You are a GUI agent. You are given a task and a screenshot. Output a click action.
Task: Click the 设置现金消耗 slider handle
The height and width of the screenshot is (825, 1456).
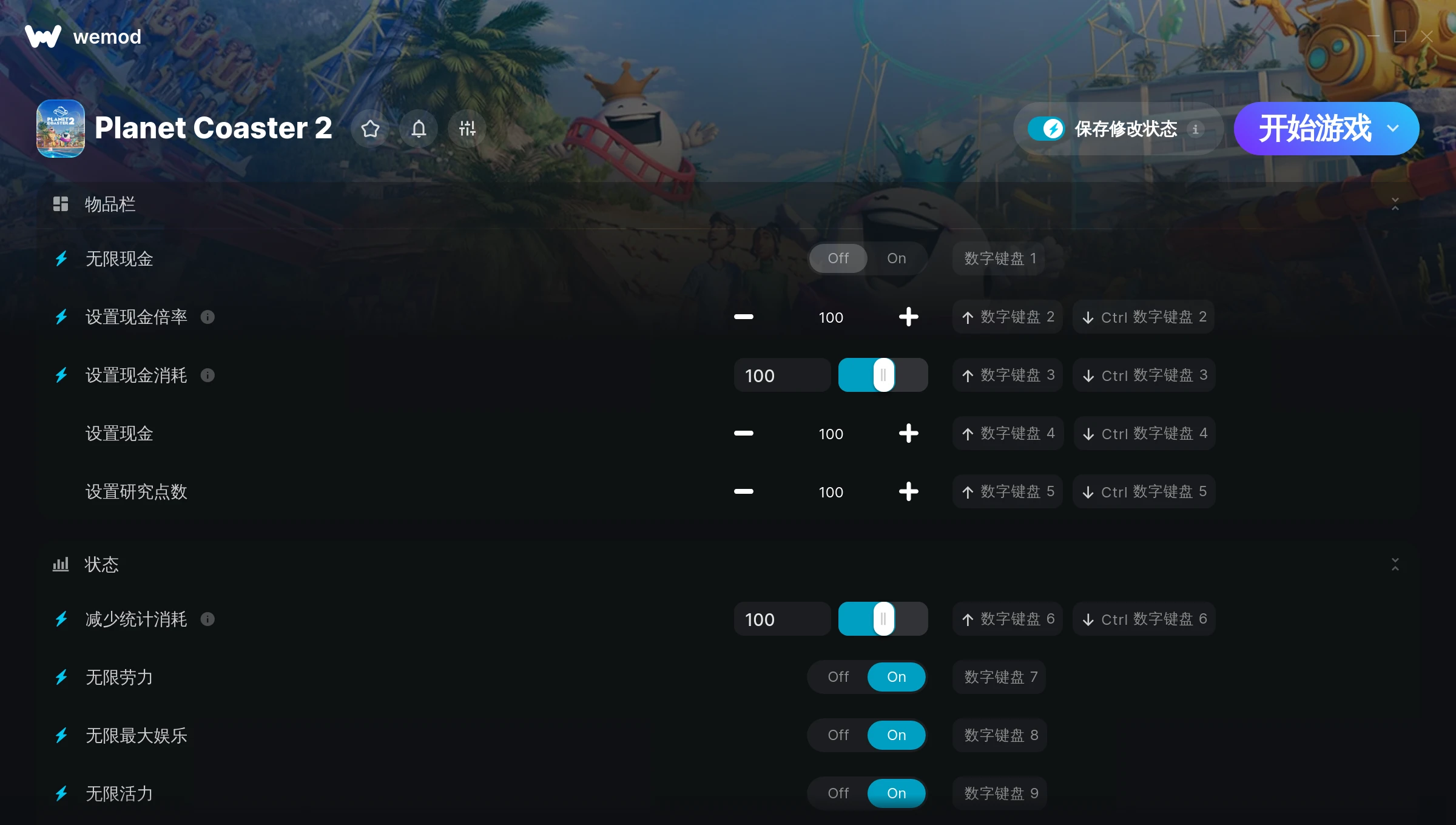click(x=883, y=375)
